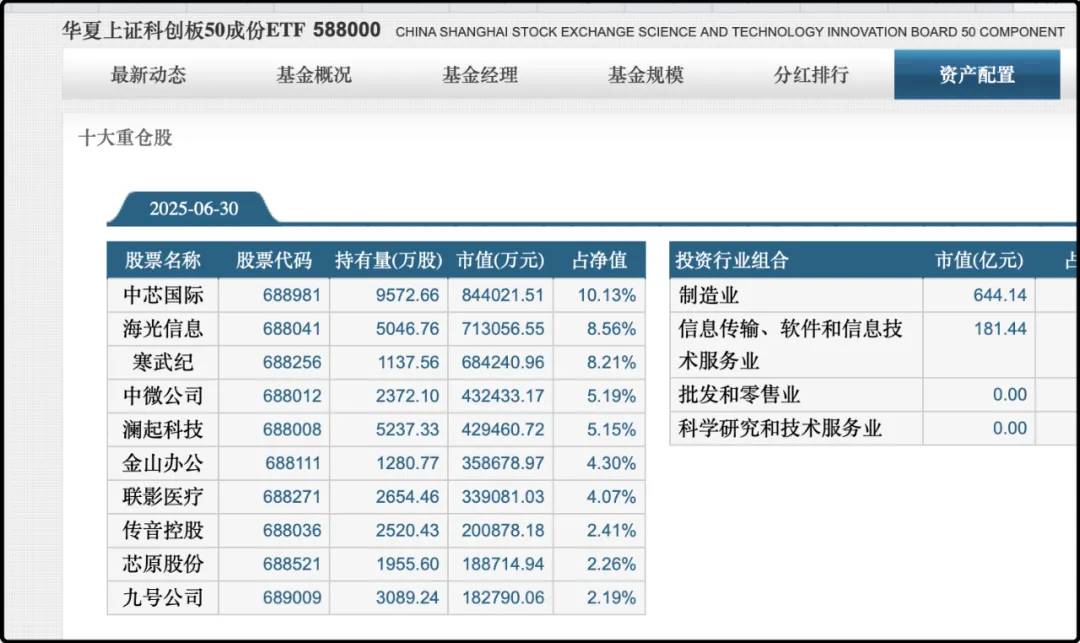Click stock code 688041 for 海光信息

tap(292, 329)
